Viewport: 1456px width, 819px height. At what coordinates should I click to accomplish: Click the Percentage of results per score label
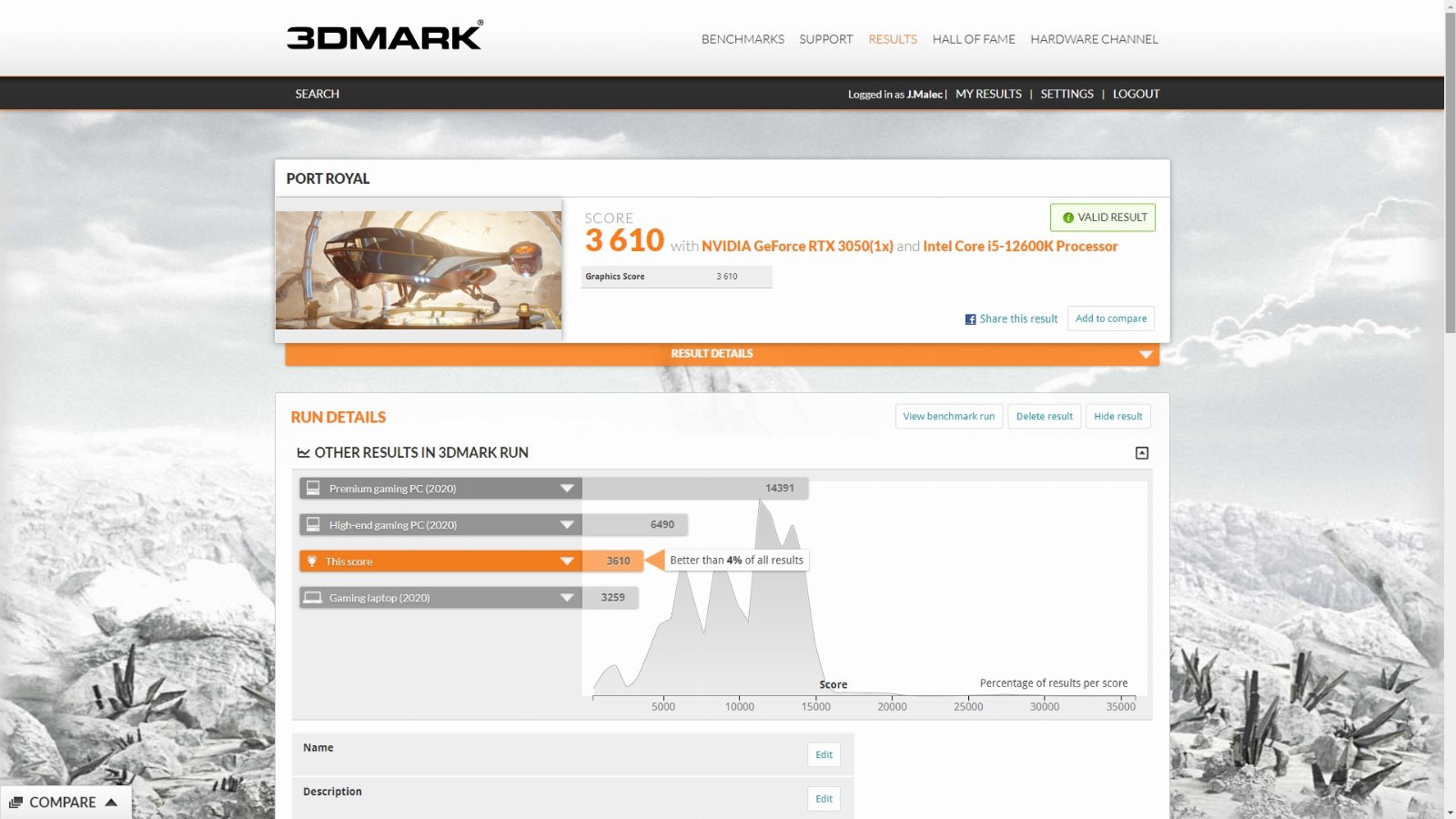[x=1054, y=683]
